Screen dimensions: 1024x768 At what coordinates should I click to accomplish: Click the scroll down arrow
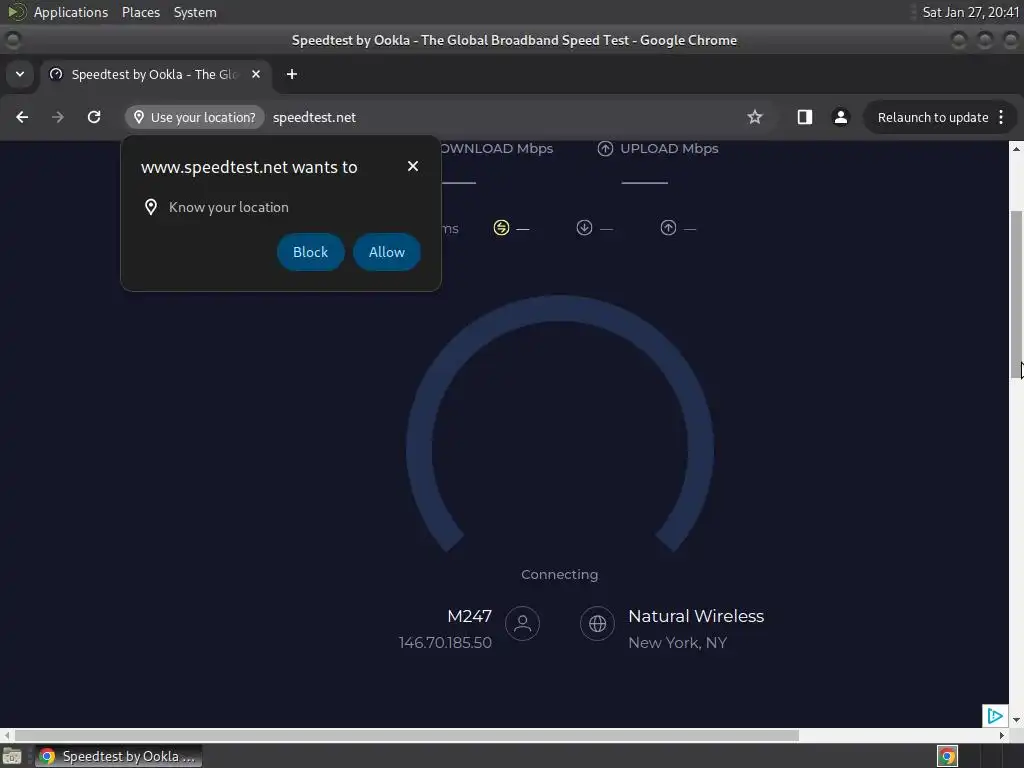point(1016,720)
